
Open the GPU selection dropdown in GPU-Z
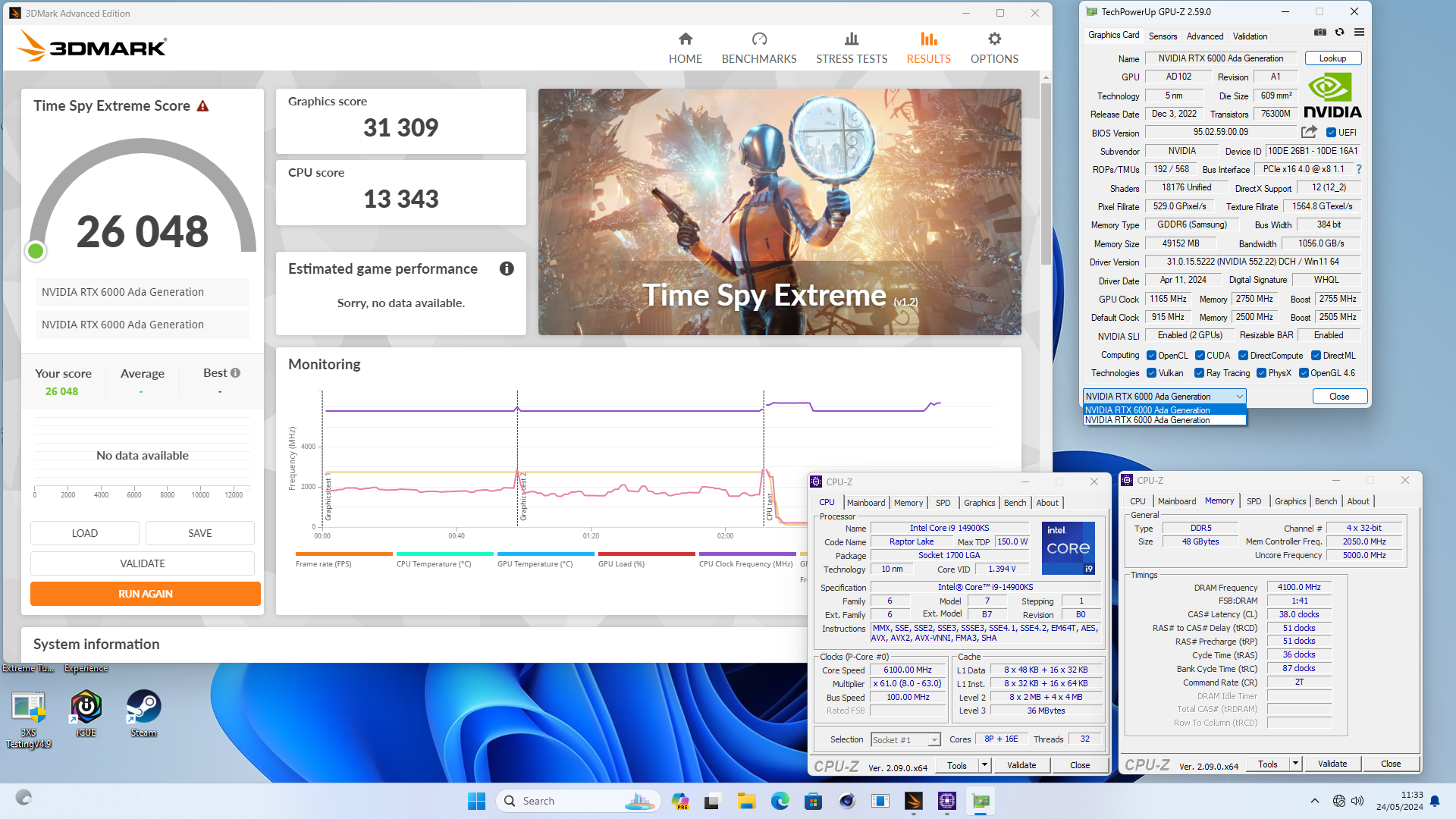(x=1164, y=396)
